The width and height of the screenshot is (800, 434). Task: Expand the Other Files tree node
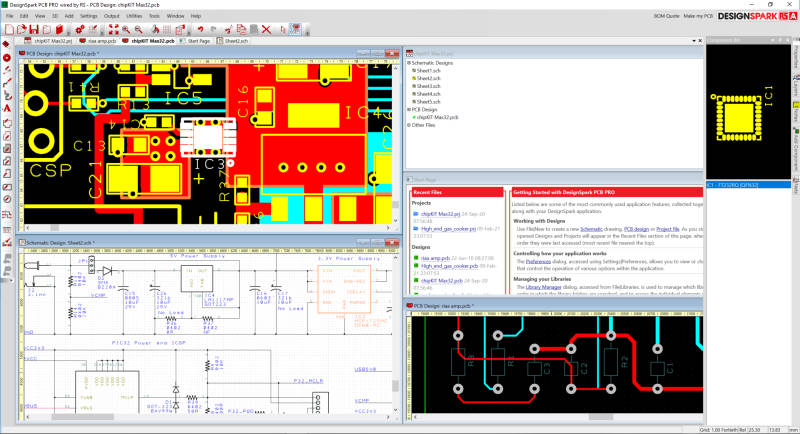point(408,125)
